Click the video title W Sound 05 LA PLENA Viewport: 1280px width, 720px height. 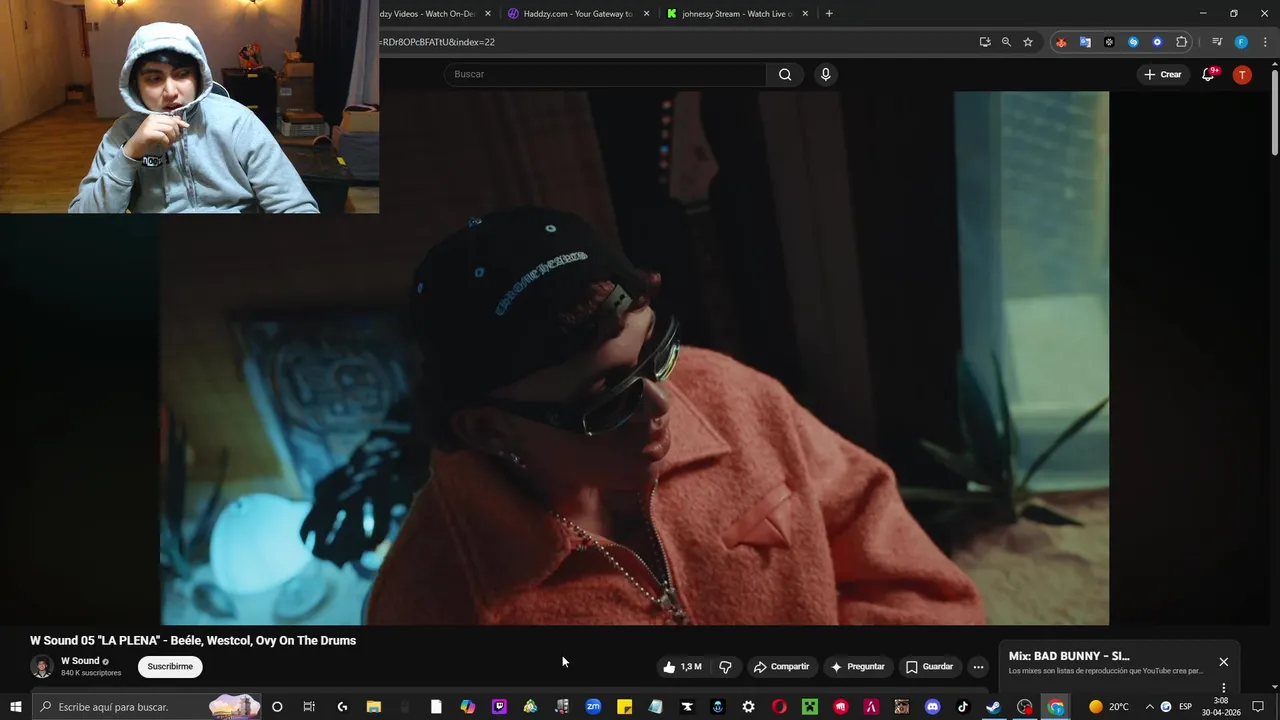point(193,641)
